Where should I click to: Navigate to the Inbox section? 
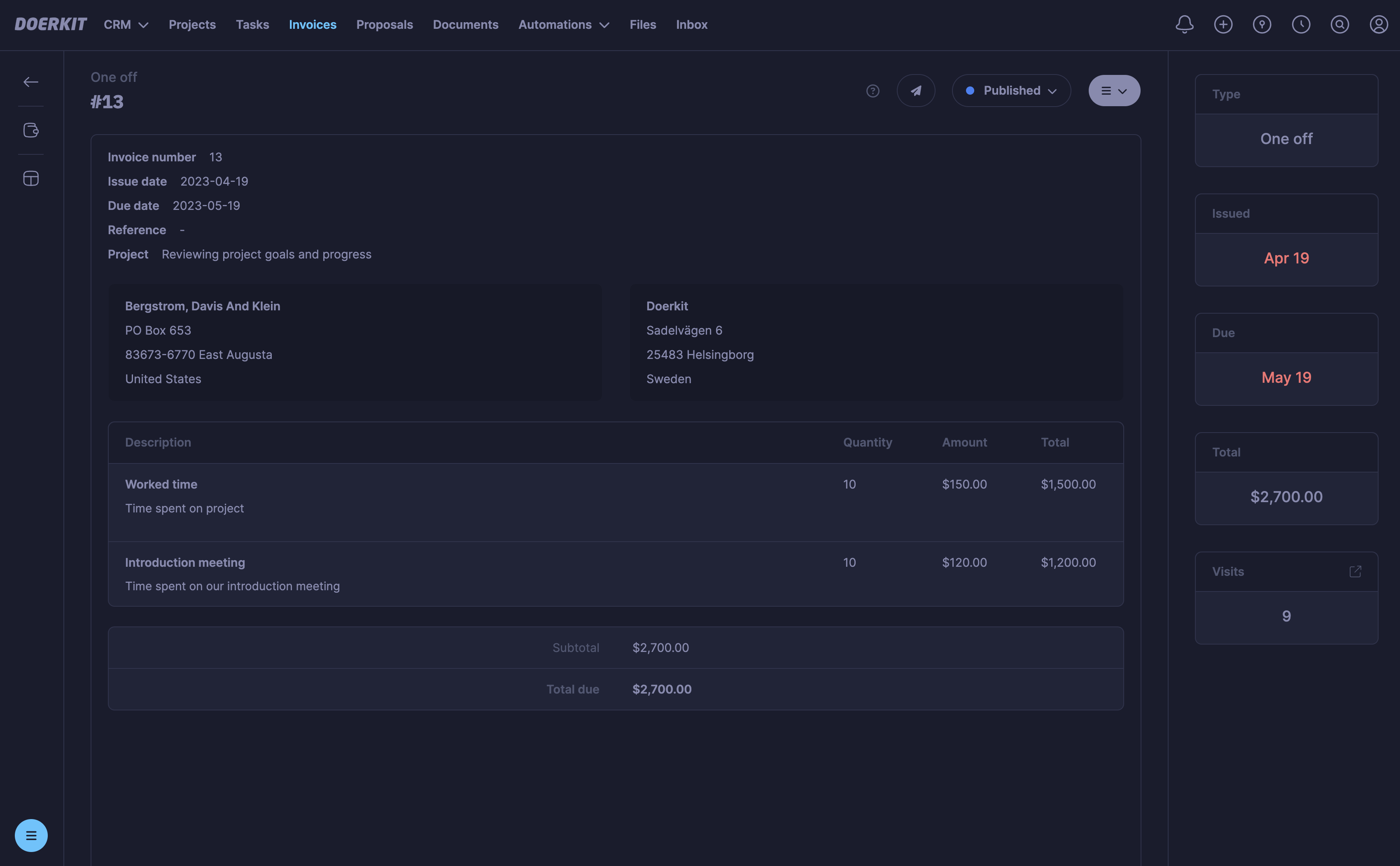click(x=691, y=25)
